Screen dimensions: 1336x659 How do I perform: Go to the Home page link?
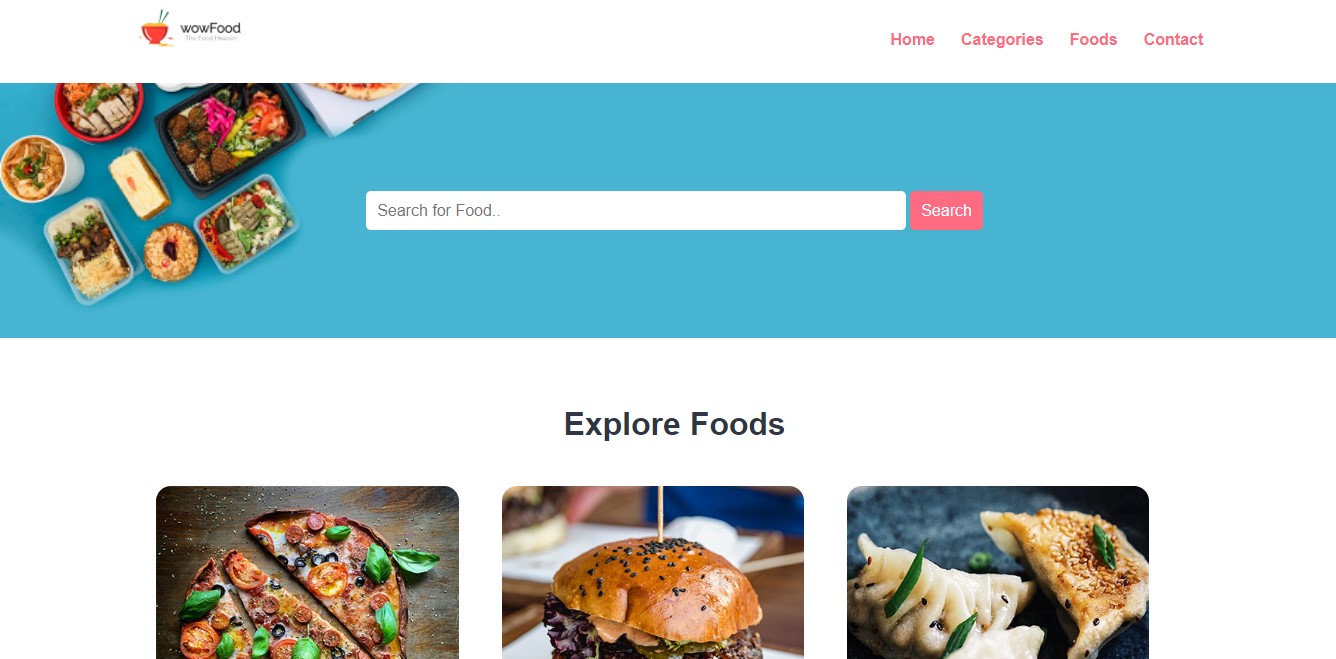click(x=912, y=39)
